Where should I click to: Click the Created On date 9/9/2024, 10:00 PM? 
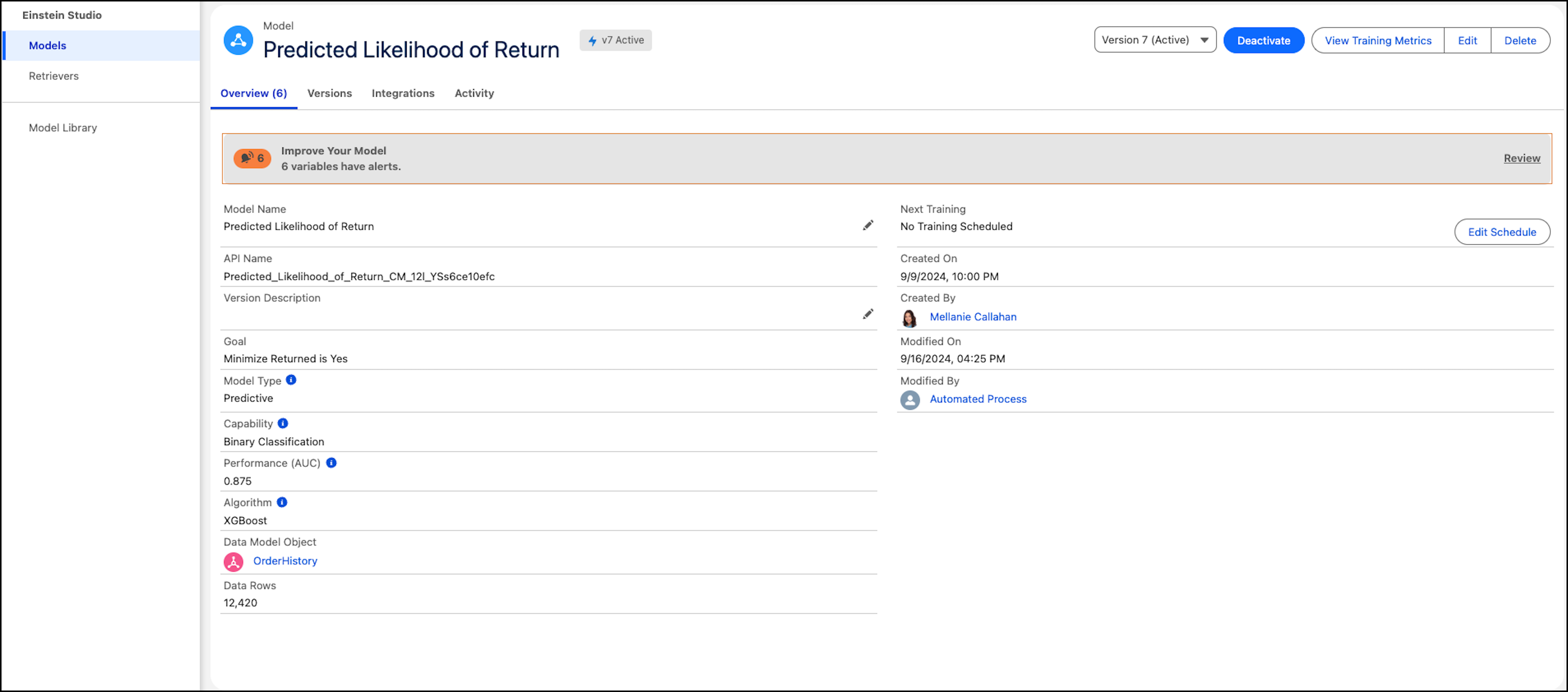pos(950,276)
